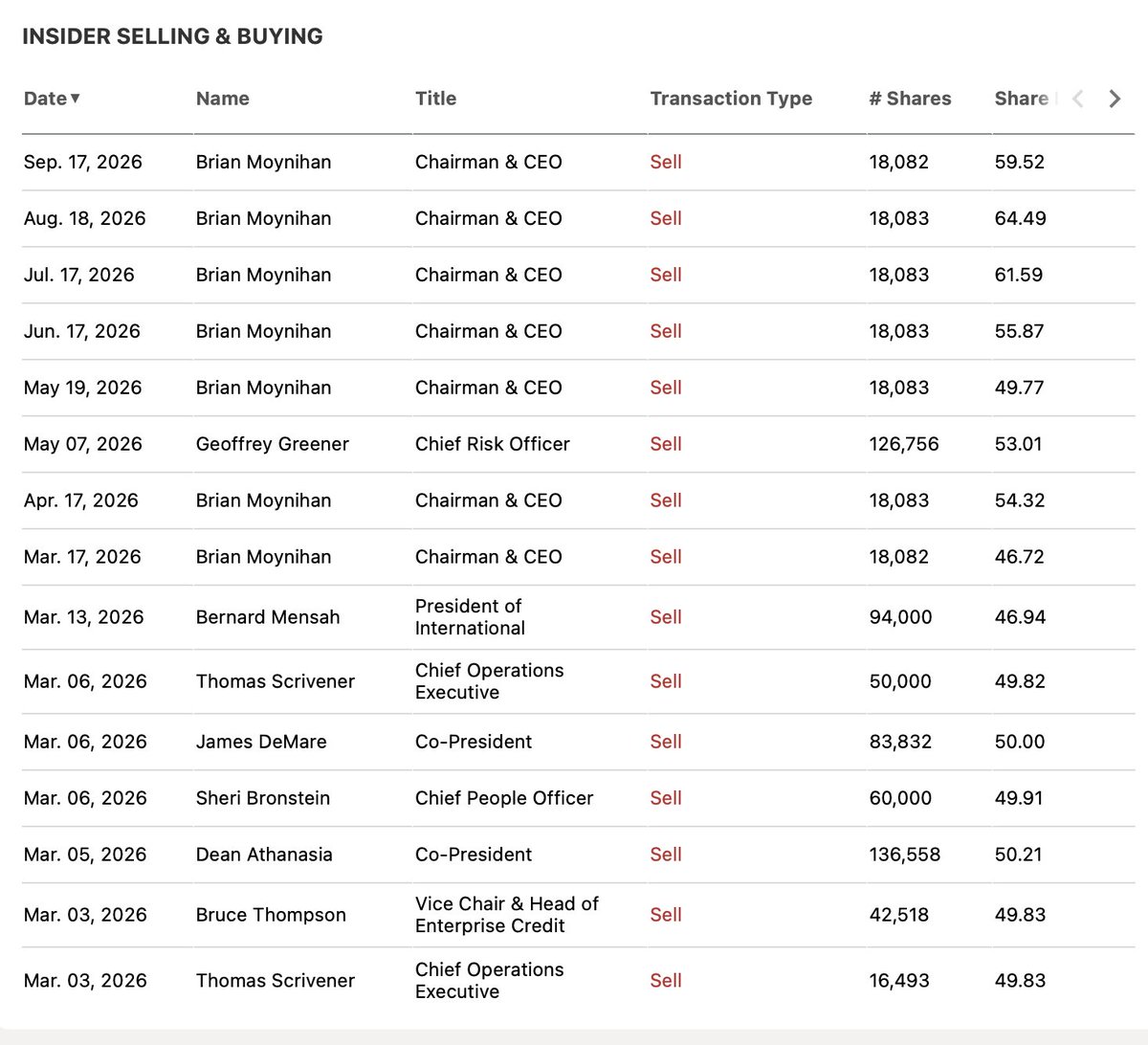Viewport: 1148px width, 1045px height.
Task: Select the May 07, 2026 date cell
Action: pyautogui.click(x=82, y=444)
